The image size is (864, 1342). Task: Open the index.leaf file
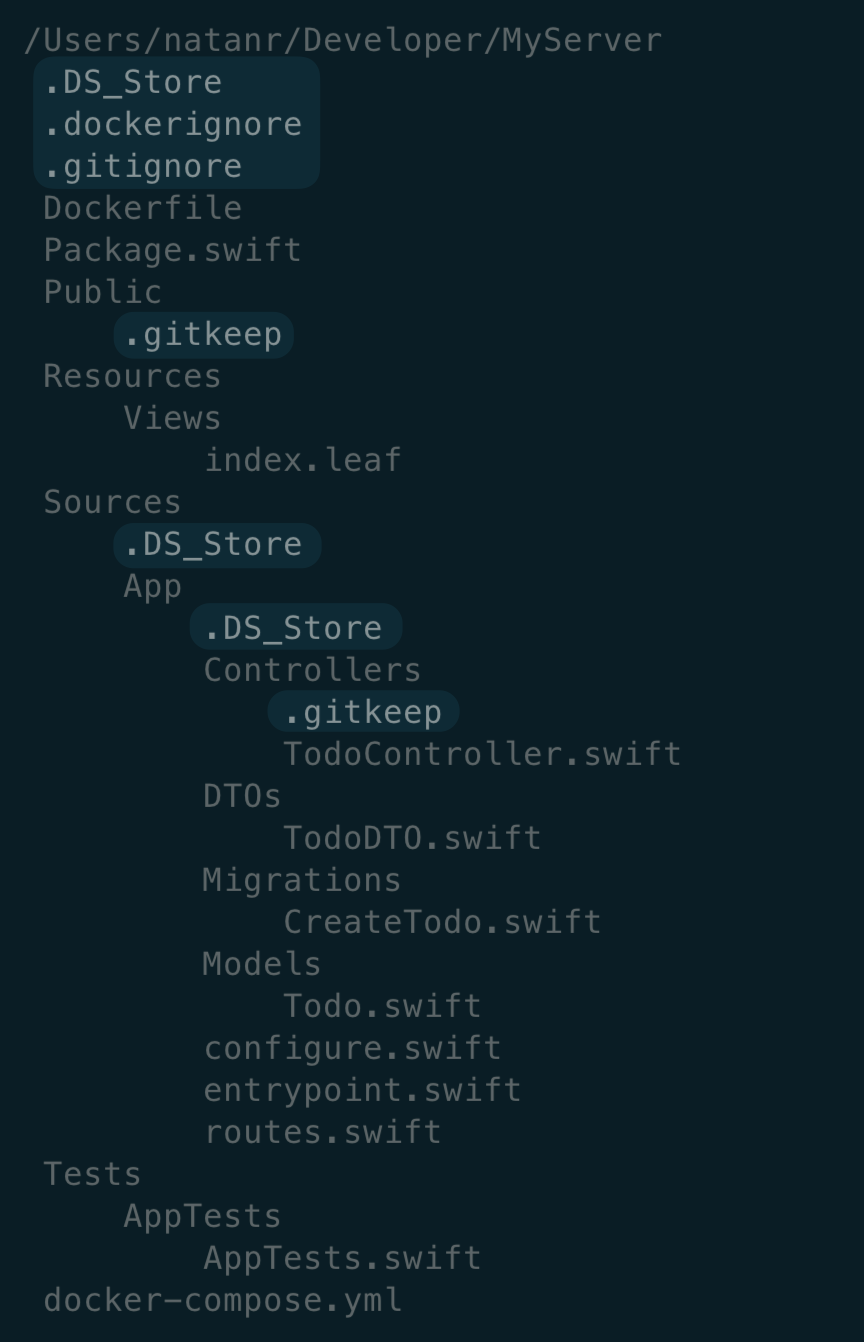(302, 460)
